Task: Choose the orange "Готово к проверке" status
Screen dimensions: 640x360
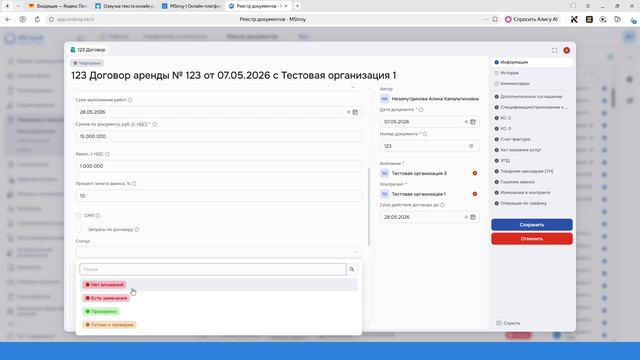Action: point(109,325)
